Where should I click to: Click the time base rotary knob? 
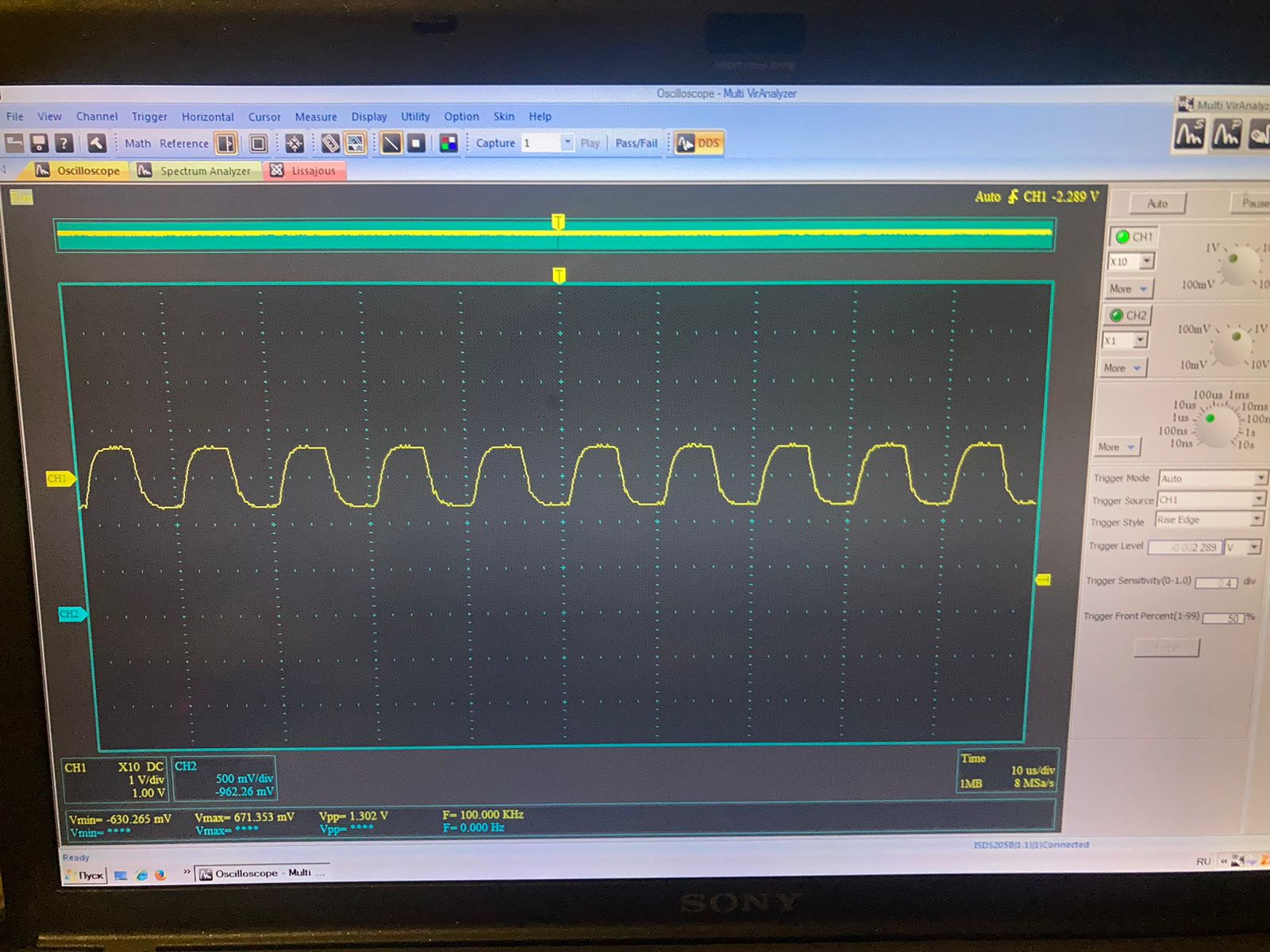click(1212, 426)
